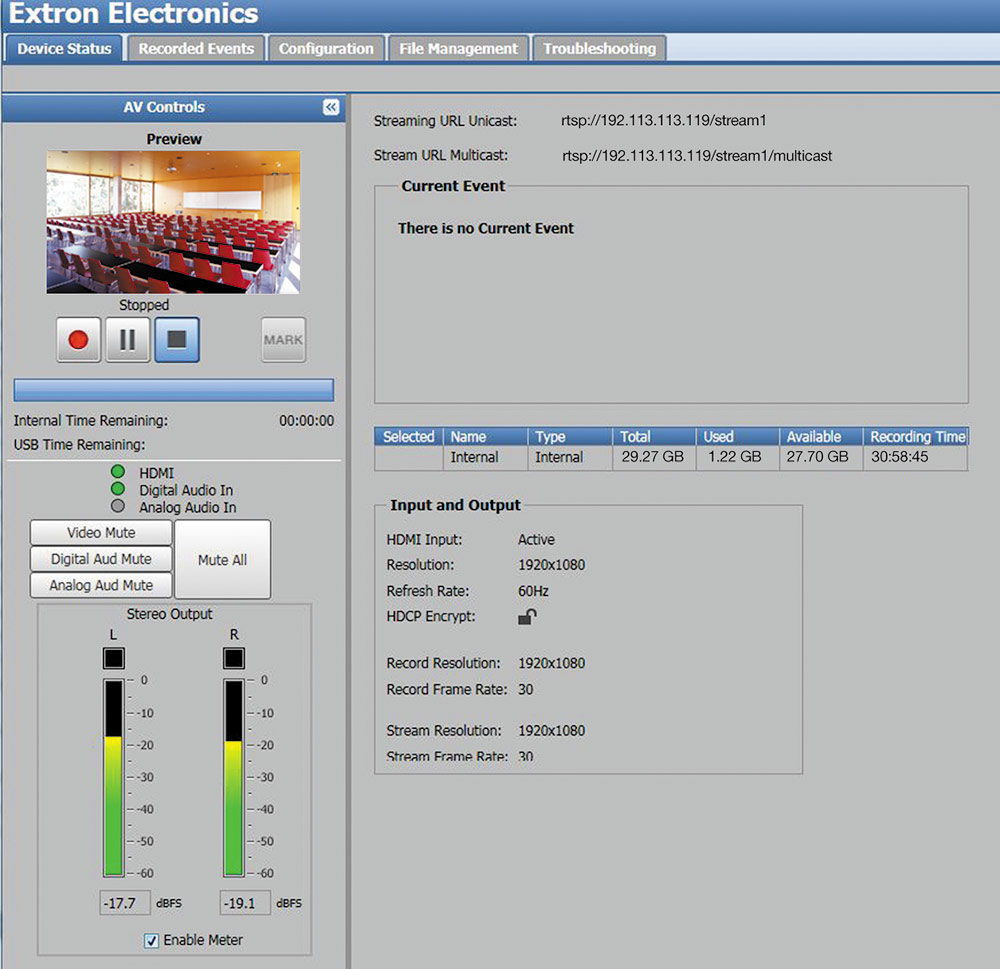Open the Recorded Events tab

tap(196, 48)
